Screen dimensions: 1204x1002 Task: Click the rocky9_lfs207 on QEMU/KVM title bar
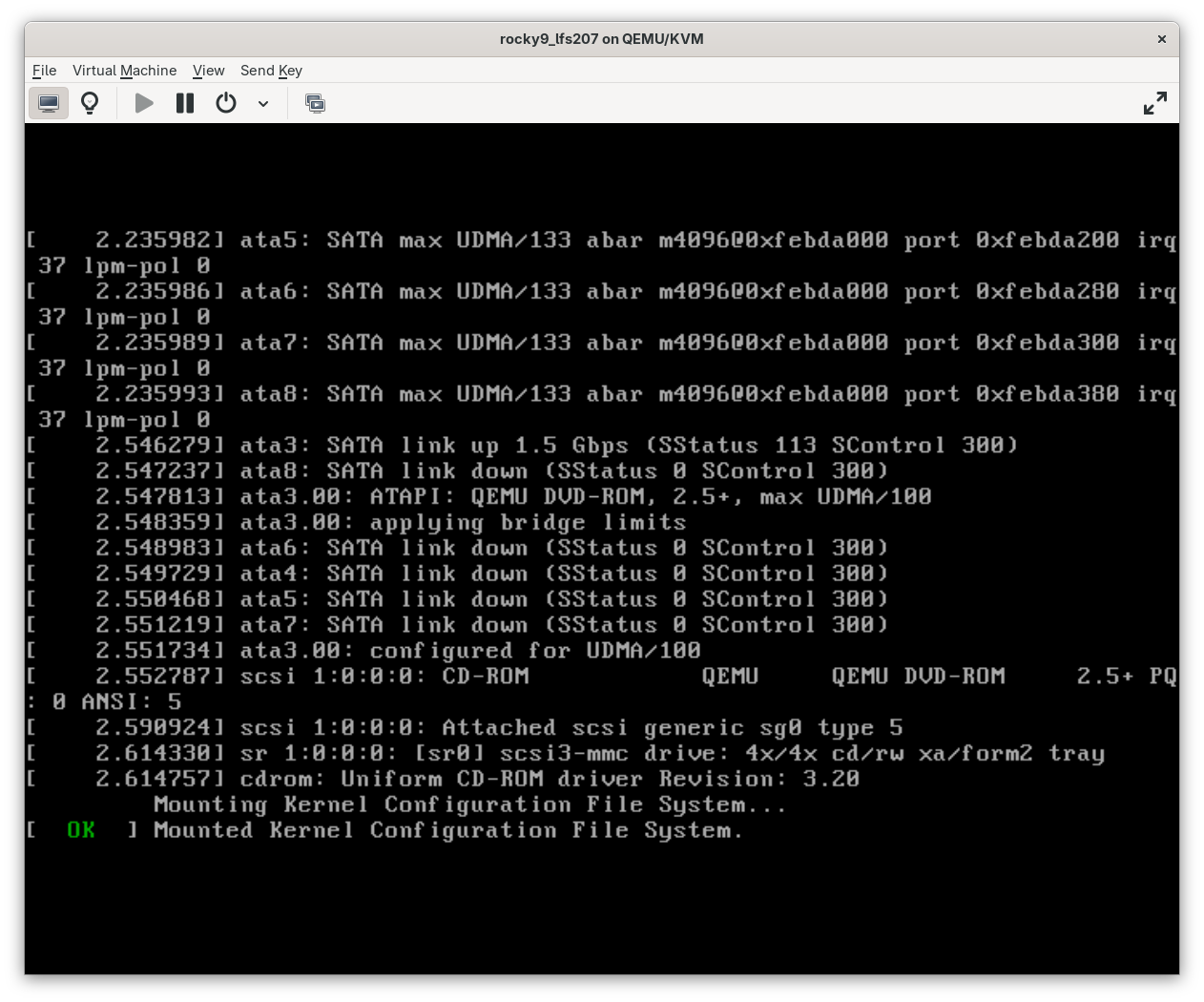tap(601, 39)
